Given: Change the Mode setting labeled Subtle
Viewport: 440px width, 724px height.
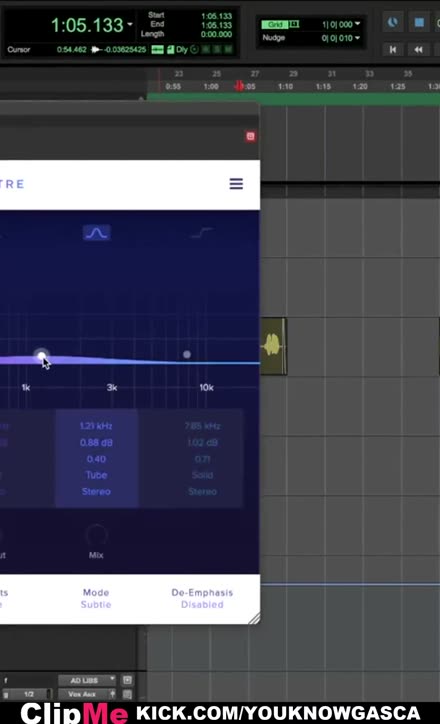Looking at the screenshot, I should click(96, 598).
